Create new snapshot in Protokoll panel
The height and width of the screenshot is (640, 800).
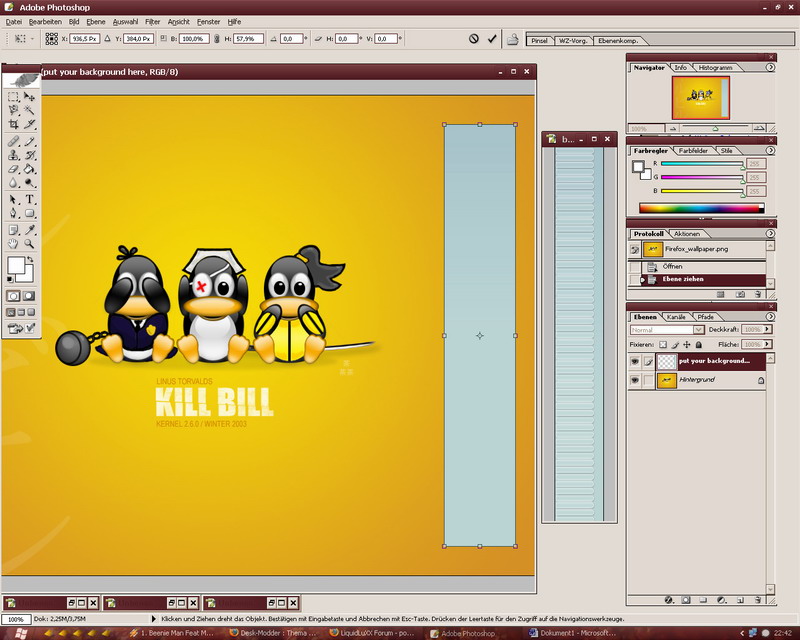[740, 294]
